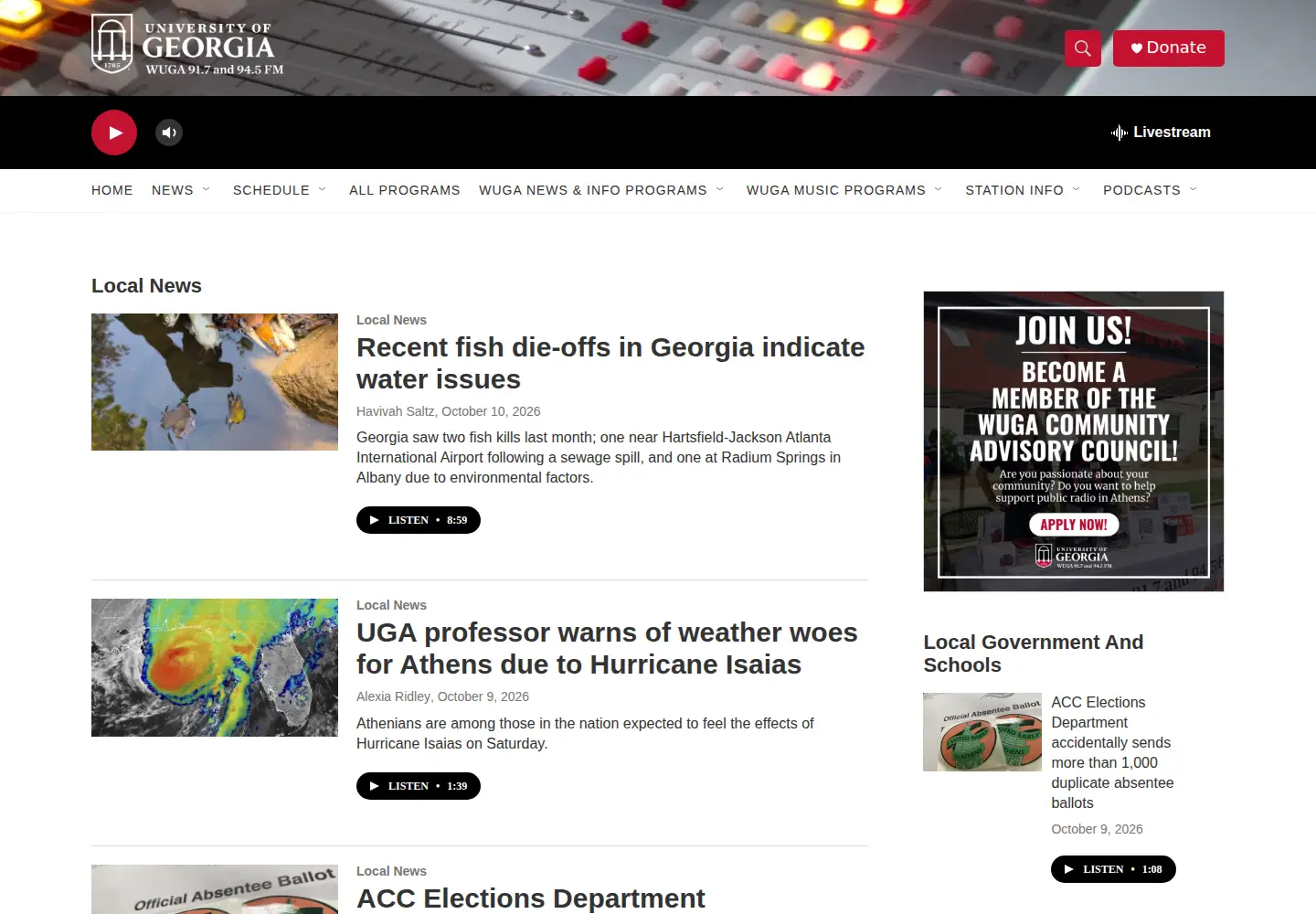Play the 8:59 LISTEN button

coord(419,520)
